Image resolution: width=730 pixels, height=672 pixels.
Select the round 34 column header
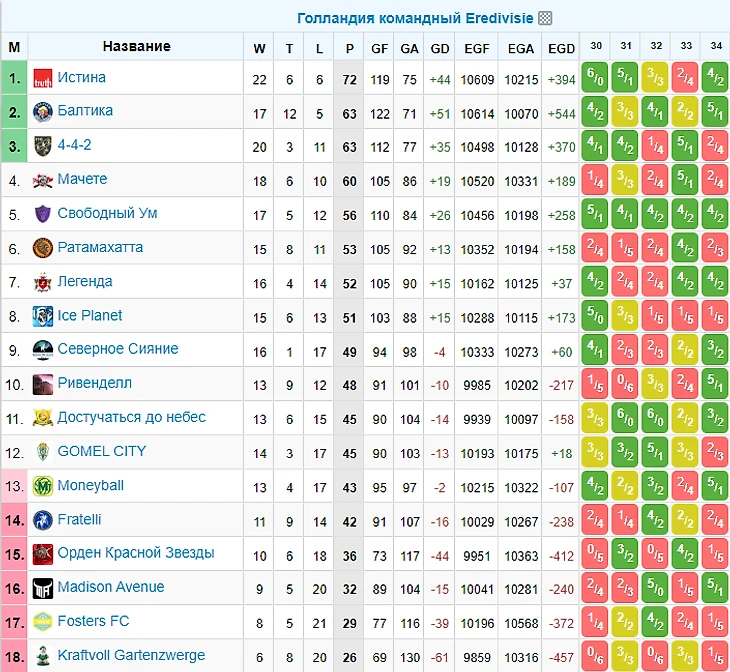(x=716, y=46)
